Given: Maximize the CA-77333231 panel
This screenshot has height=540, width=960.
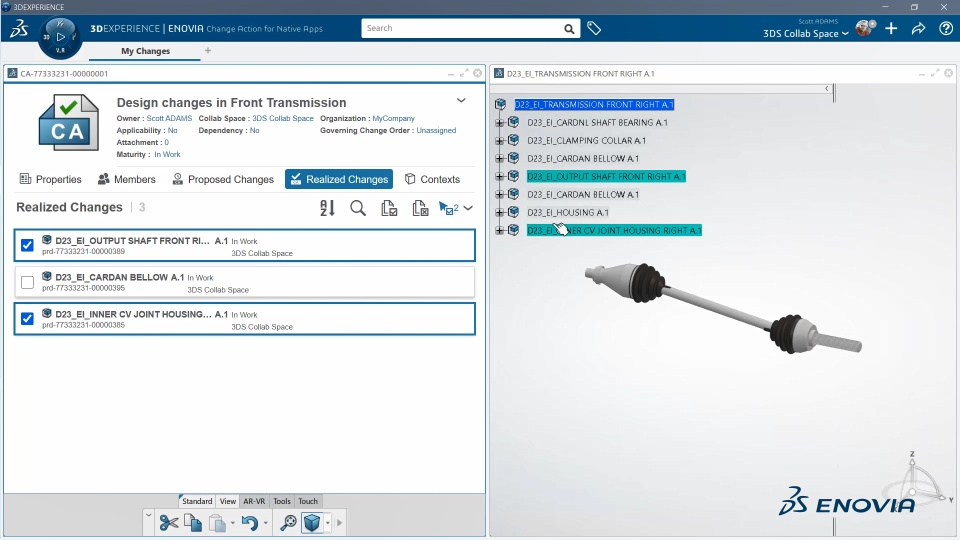Looking at the screenshot, I should [464, 73].
